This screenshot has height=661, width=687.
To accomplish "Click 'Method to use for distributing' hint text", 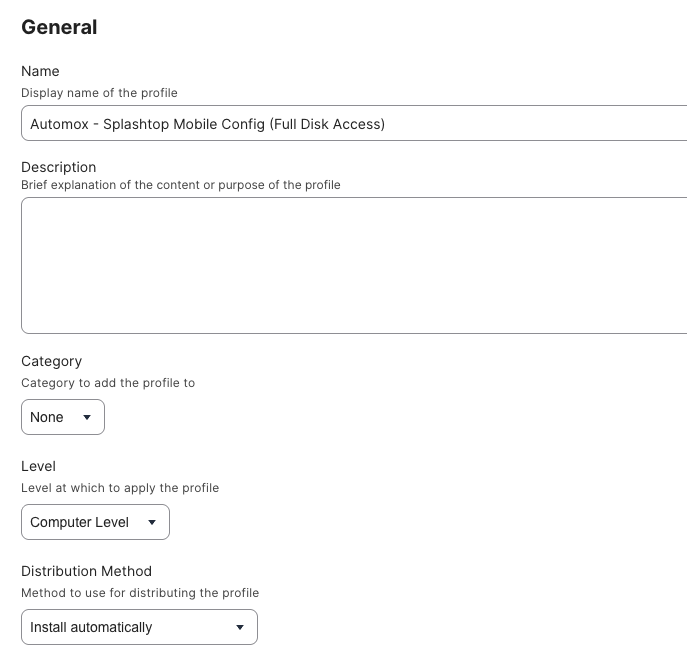I will point(139,593).
